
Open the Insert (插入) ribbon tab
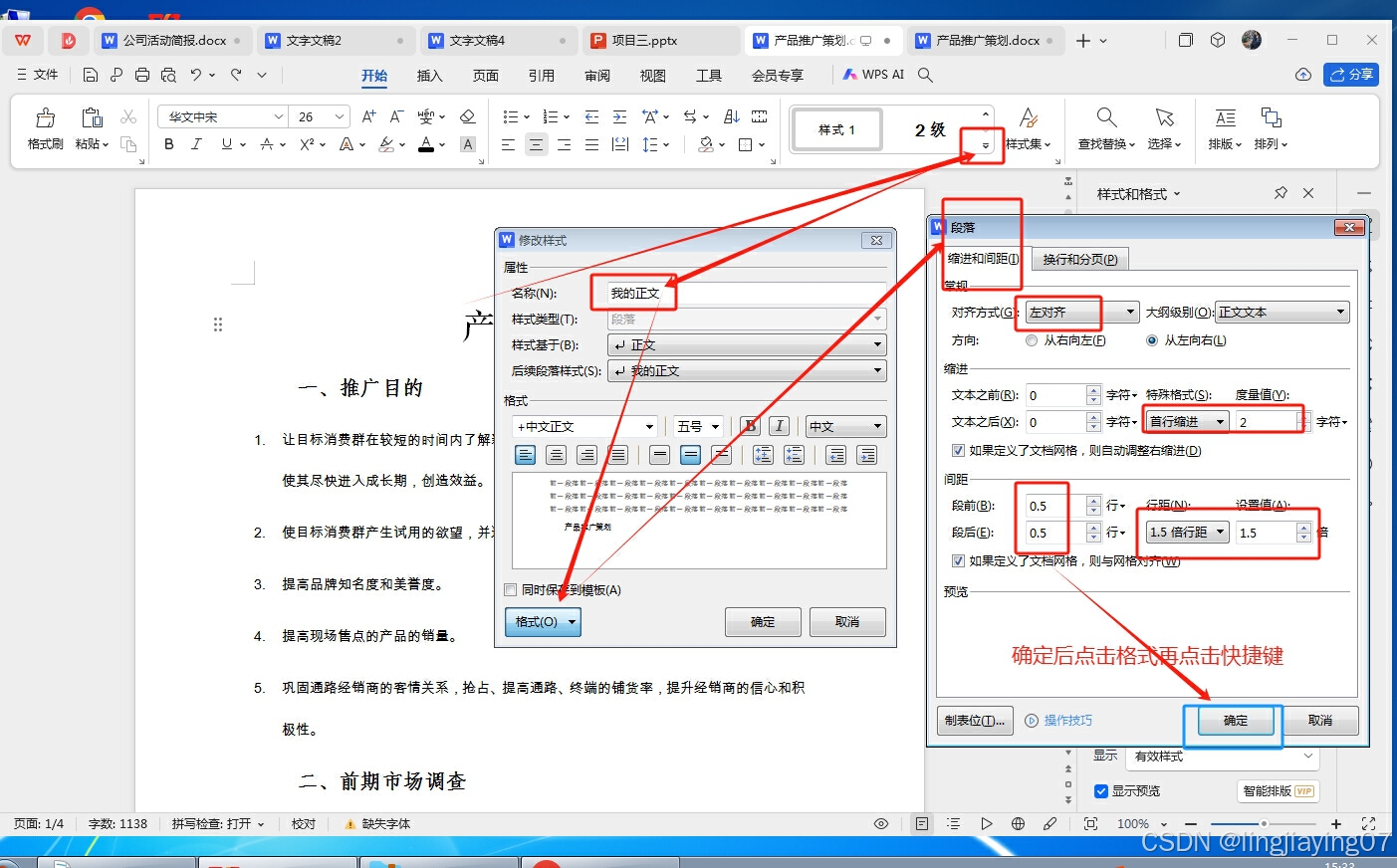coord(429,76)
